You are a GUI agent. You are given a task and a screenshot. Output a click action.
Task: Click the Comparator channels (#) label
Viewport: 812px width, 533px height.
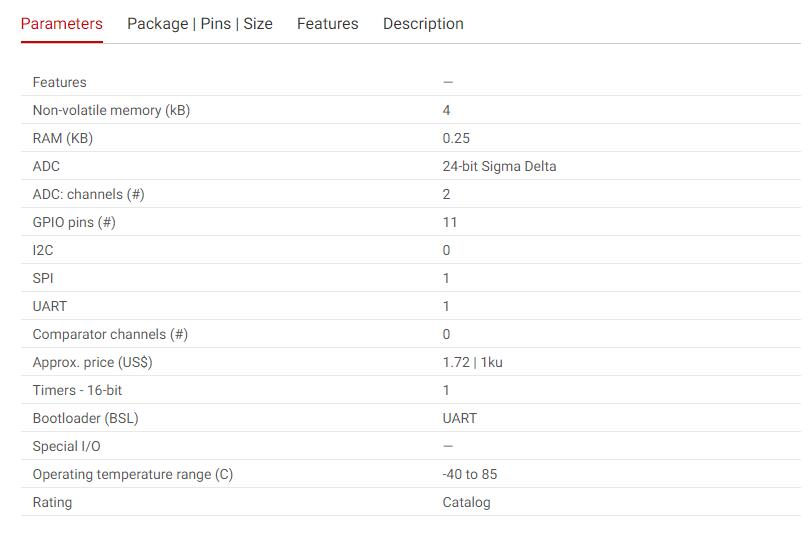point(110,334)
